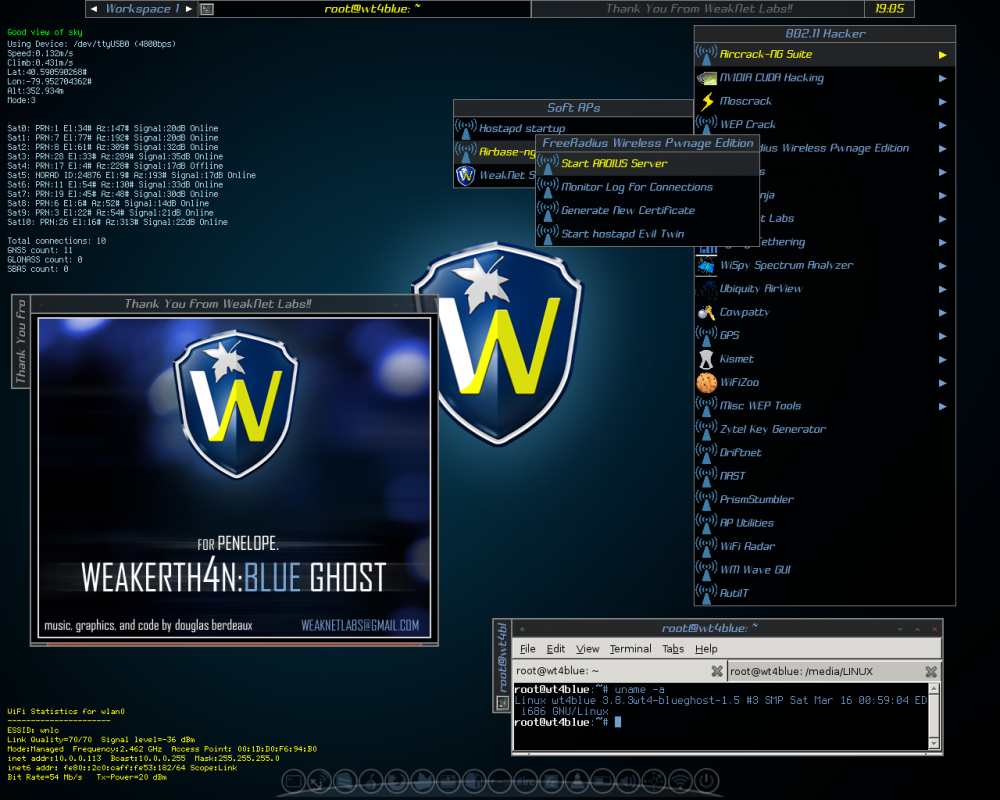
Task: Launch the #irc client from the dock
Action: [x=526, y=781]
